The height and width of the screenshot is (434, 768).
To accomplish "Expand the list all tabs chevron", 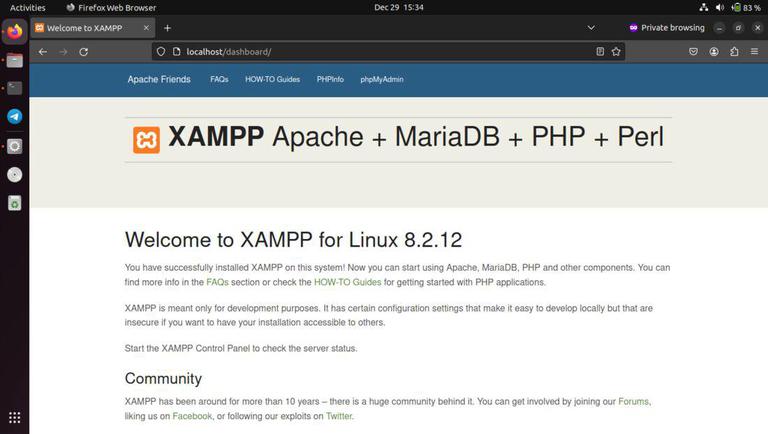I will (591, 28).
